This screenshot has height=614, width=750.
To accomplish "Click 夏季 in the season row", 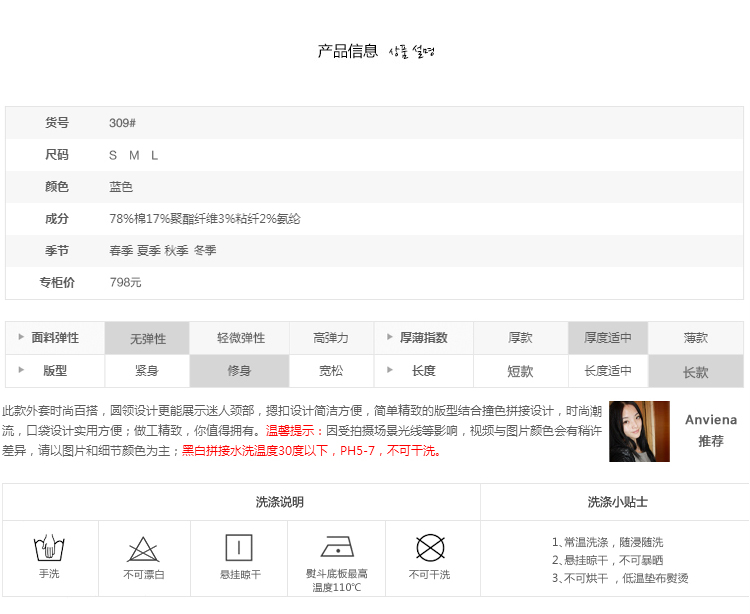I will 149,250.
